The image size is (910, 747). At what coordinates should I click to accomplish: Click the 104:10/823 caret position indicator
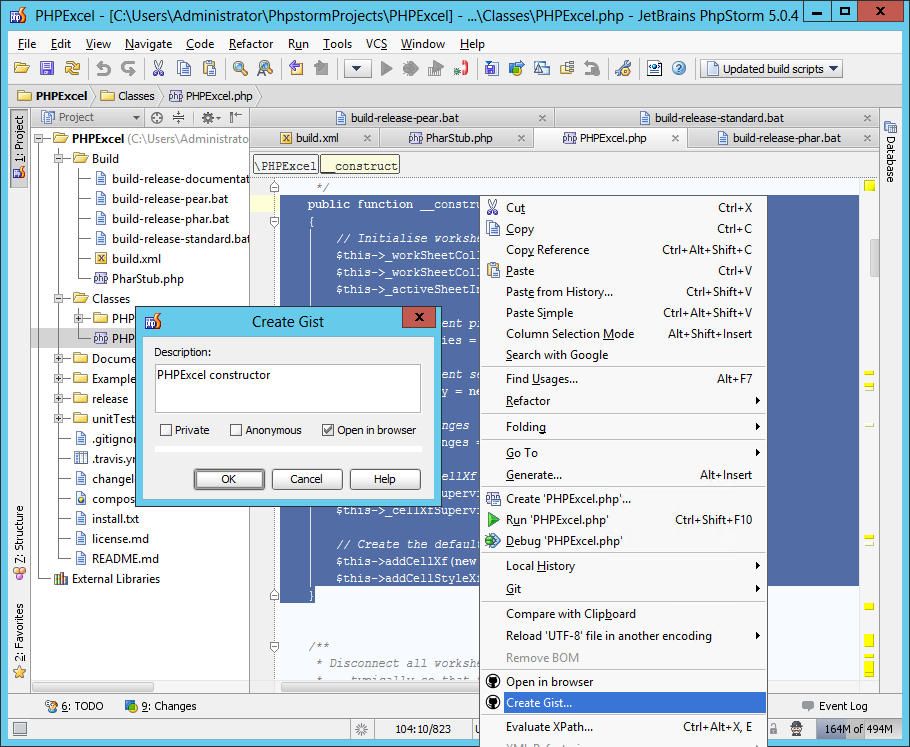tap(422, 729)
